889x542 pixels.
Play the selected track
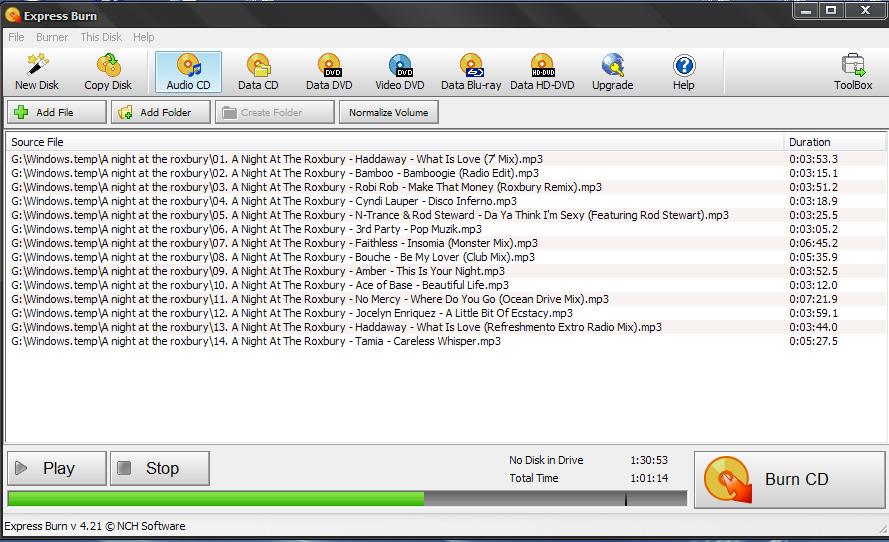57,468
